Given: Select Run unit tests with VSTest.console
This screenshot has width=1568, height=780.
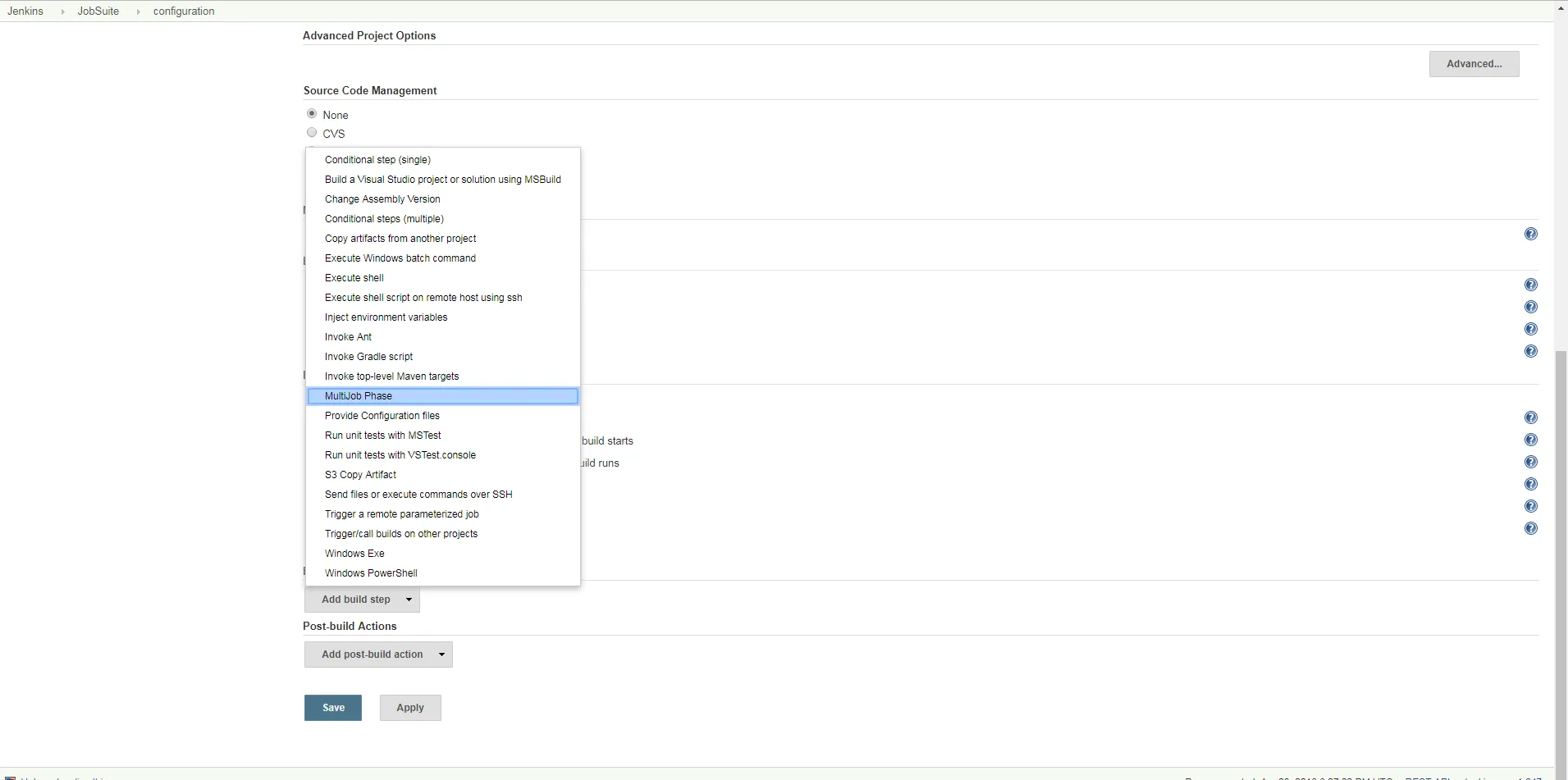Looking at the screenshot, I should tap(443, 455).
